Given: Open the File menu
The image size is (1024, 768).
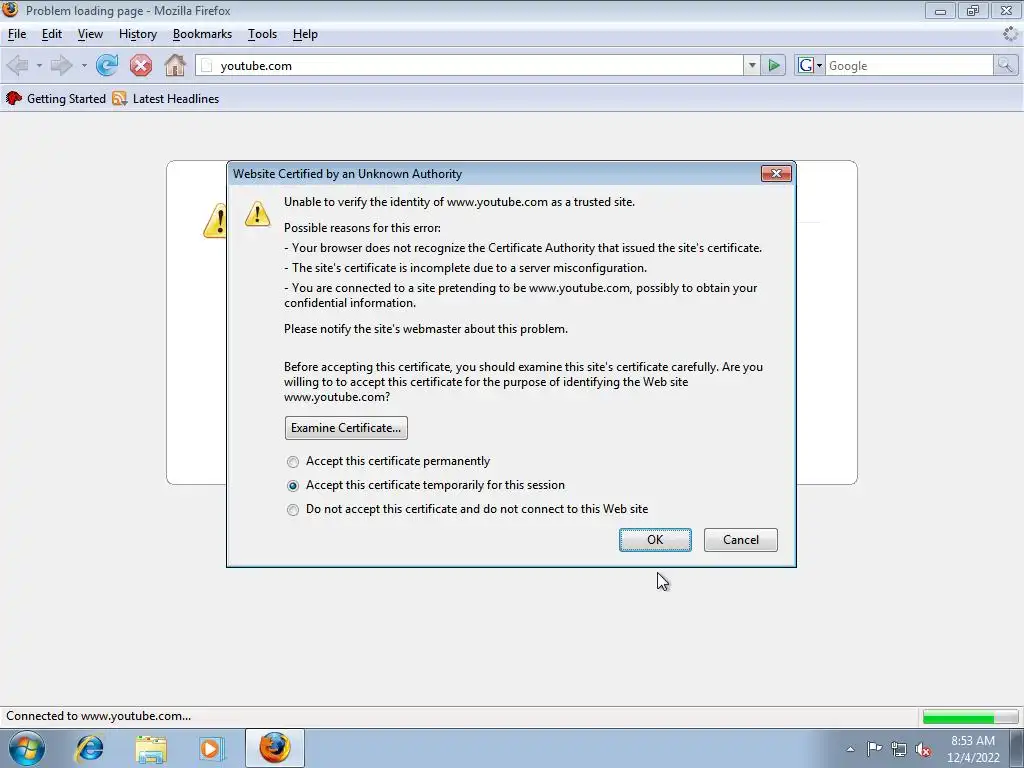Looking at the screenshot, I should [x=17, y=34].
